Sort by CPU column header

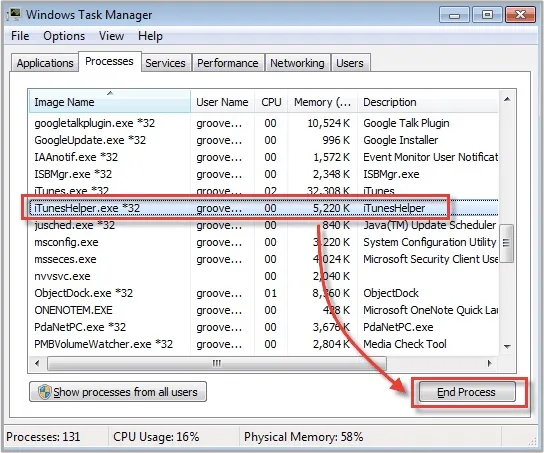[x=271, y=102]
